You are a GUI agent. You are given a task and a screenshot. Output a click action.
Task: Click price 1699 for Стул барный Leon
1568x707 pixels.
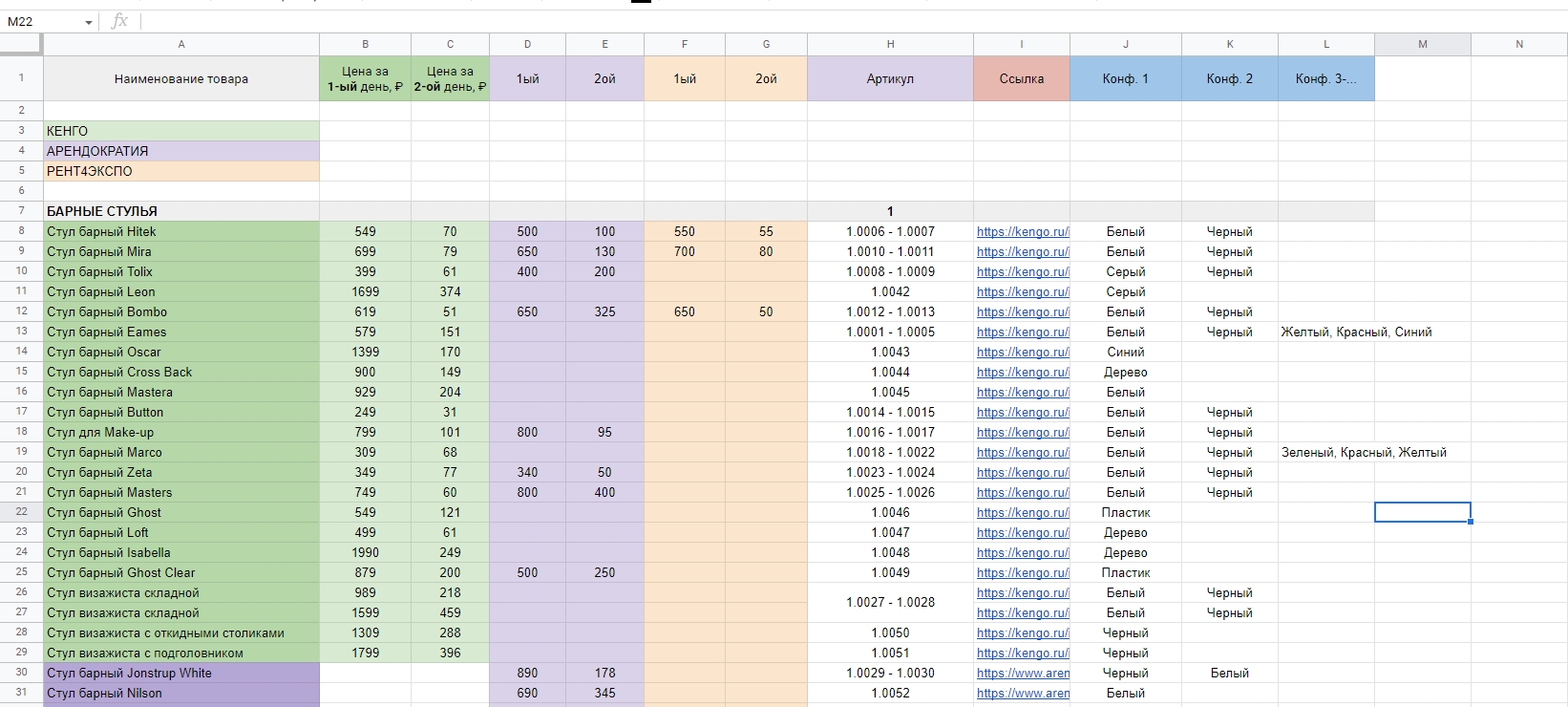(365, 291)
